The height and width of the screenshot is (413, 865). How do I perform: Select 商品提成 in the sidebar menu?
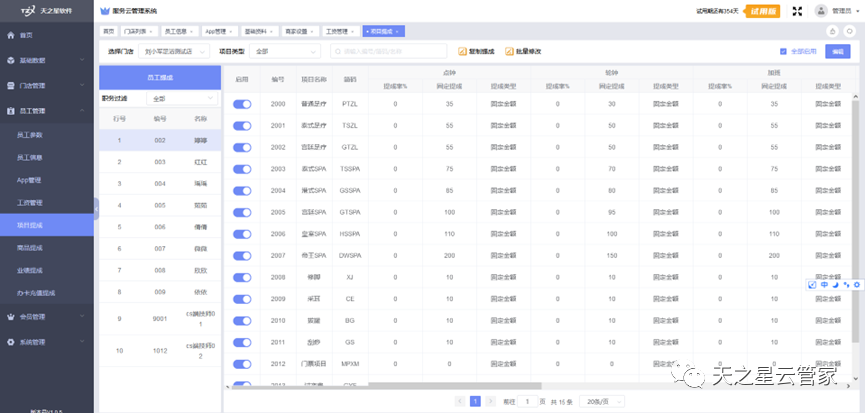click(x=31, y=246)
